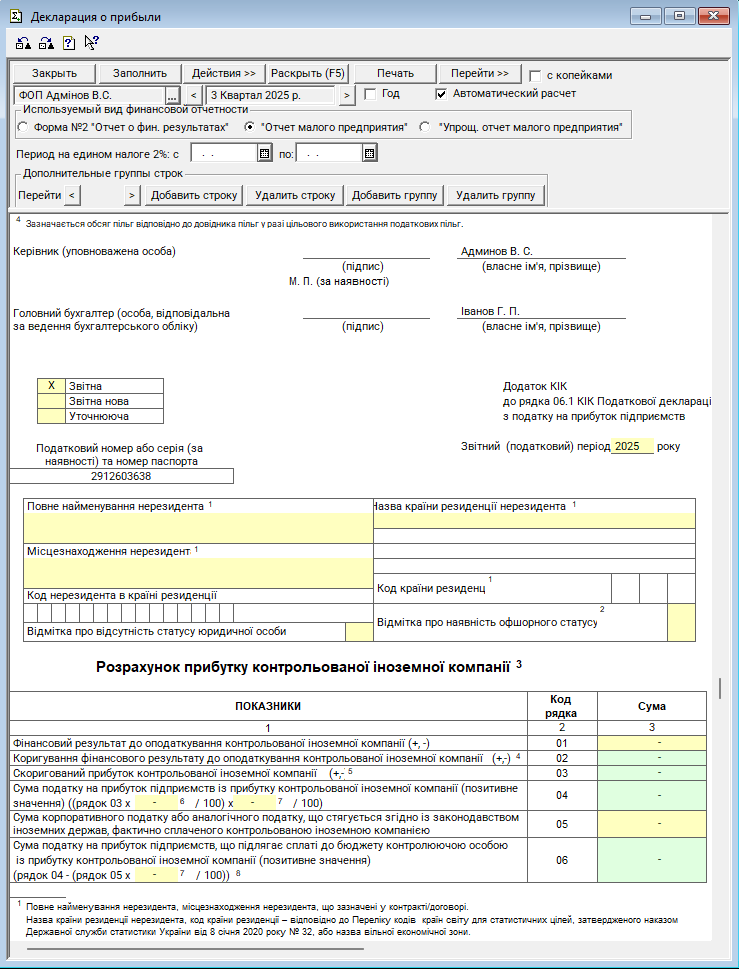The image size is (739, 969).
Task: Expand the "Перейти >>" menu
Action: pos(479,73)
